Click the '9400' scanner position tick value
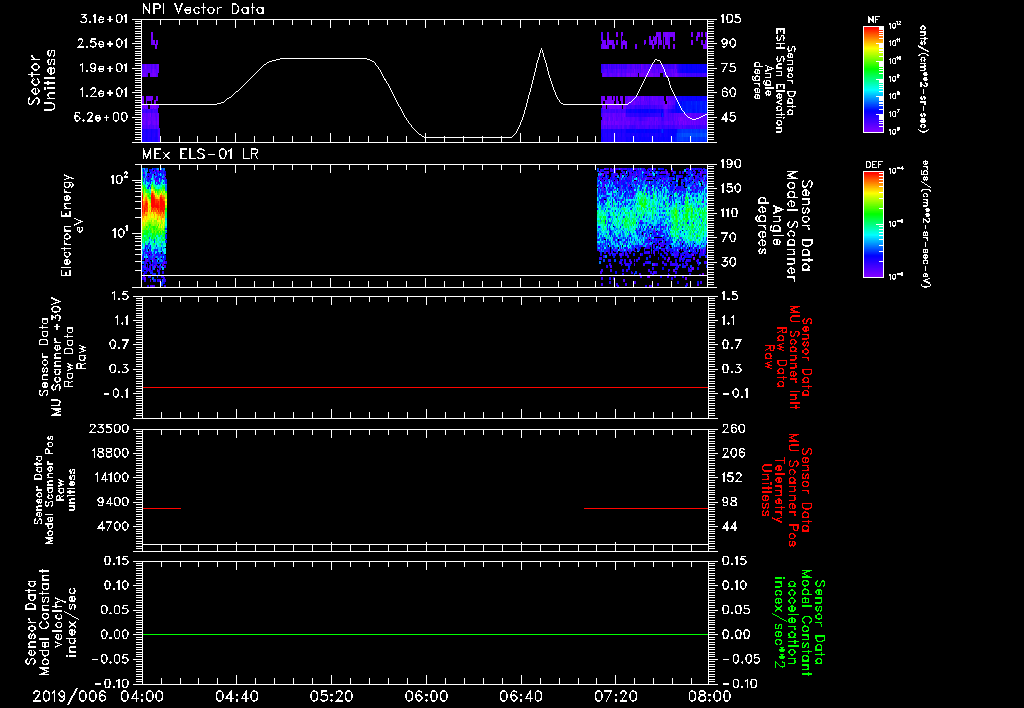 tap(114, 502)
